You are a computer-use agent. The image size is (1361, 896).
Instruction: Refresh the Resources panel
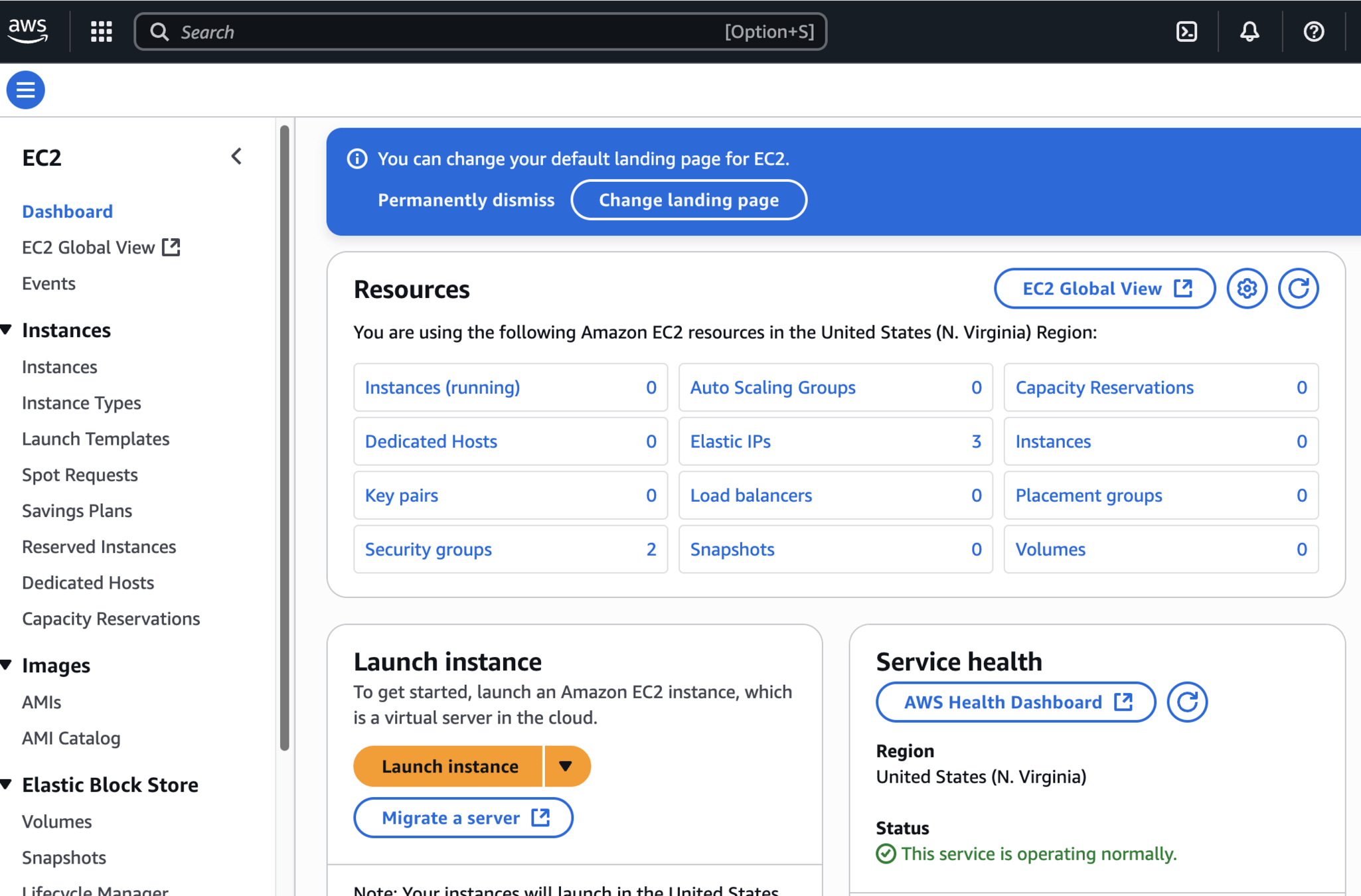click(x=1298, y=289)
